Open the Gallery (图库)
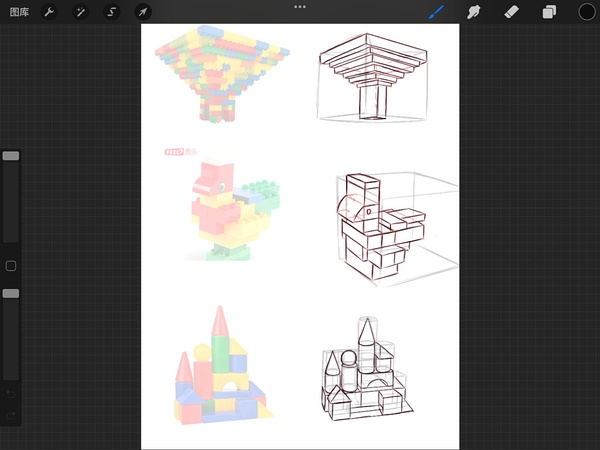This screenshot has width=600, height=450. tap(19, 12)
